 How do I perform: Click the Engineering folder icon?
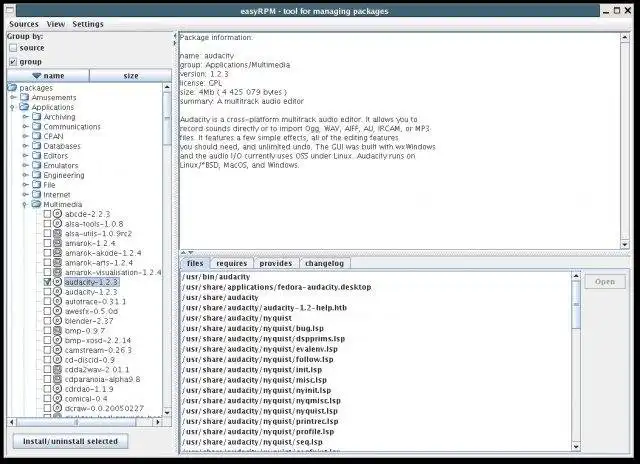pyautogui.click(x=37, y=175)
